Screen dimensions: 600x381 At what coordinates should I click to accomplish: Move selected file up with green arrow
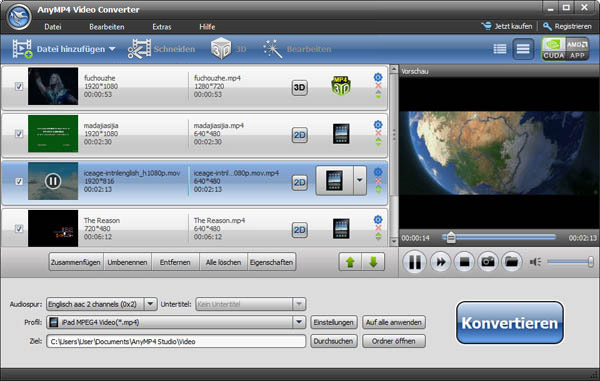pos(350,262)
